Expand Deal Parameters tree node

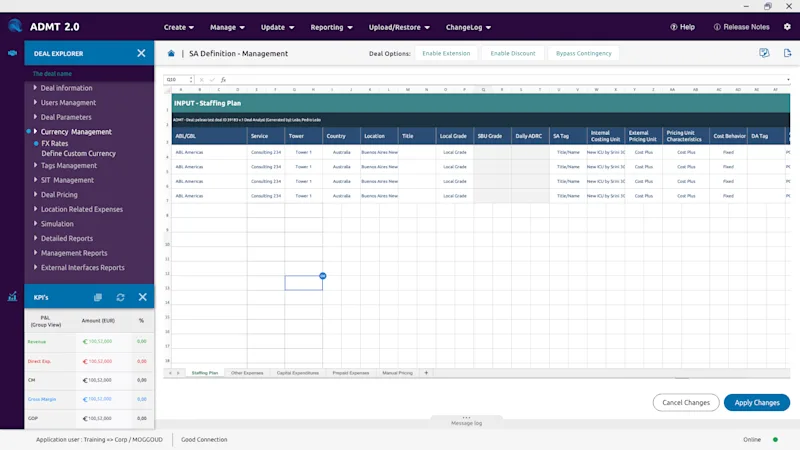pos(35,117)
